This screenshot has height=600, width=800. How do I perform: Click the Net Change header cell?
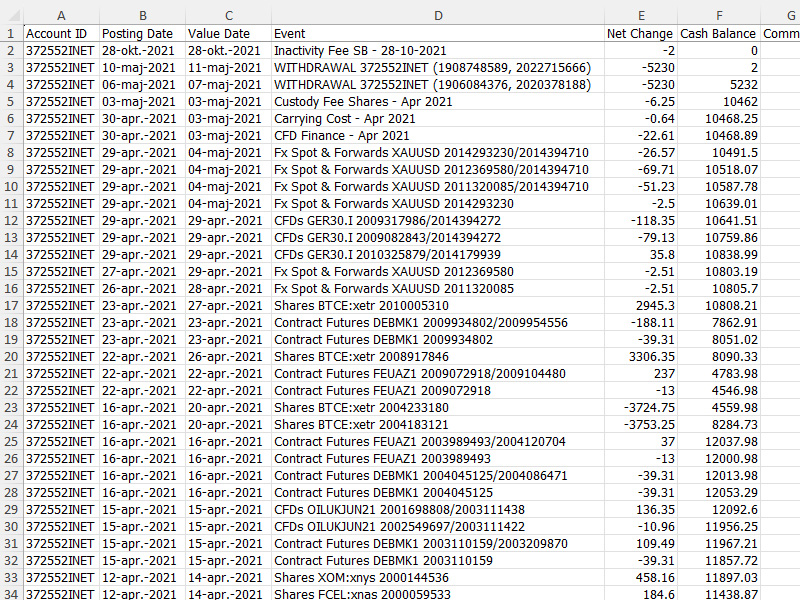coord(641,33)
